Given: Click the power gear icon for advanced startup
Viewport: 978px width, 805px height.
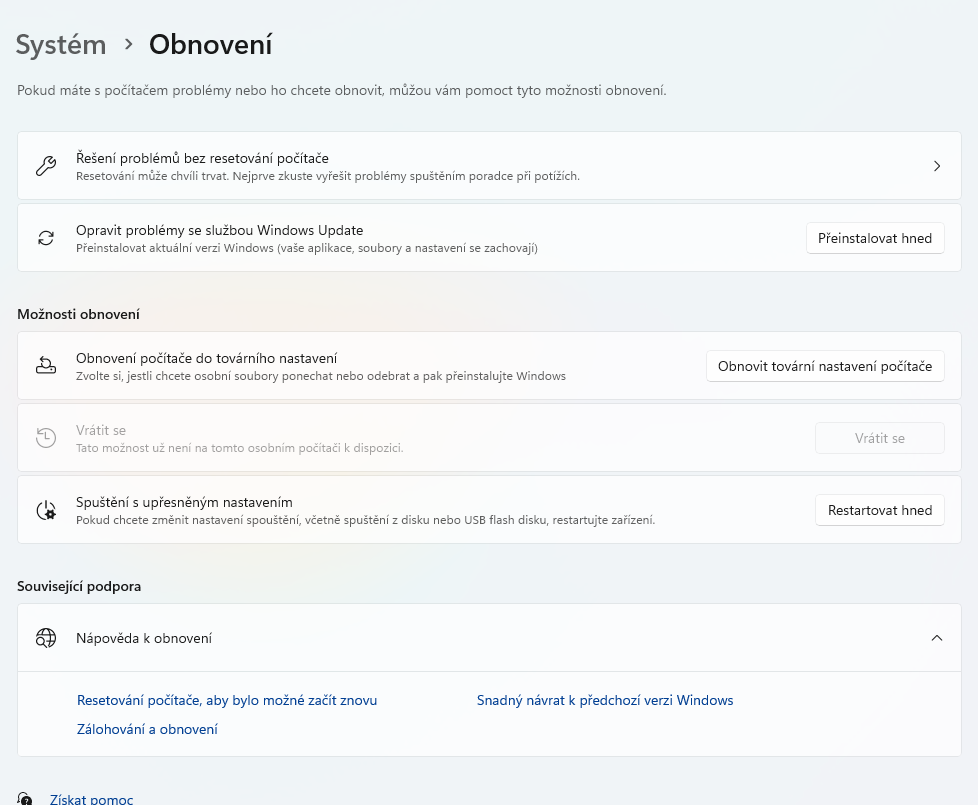Looking at the screenshot, I should pyautogui.click(x=46, y=510).
